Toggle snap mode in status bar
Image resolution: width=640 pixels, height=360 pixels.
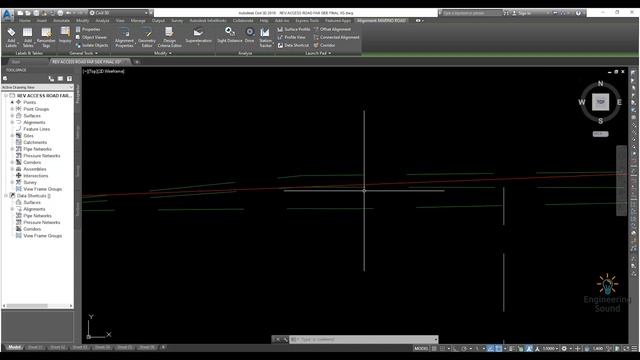click(x=442, y=349)
